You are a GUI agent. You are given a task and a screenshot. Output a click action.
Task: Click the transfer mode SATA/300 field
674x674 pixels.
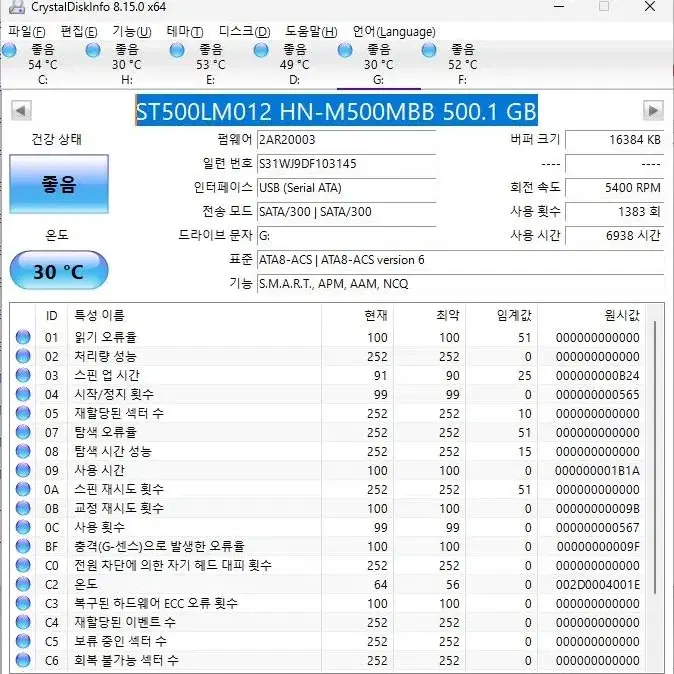346,211
